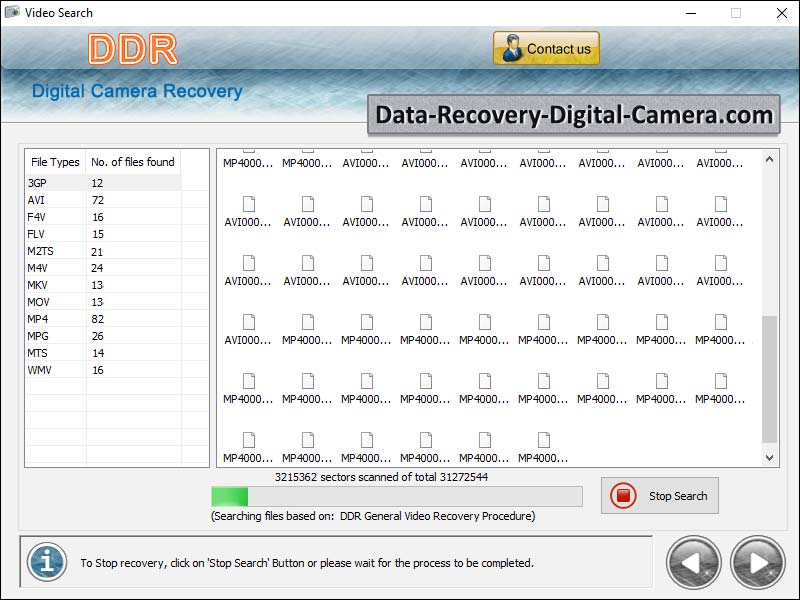Click the red stop icon in Stop Search
The height and width of the screenshot is (600, 800).
point(623,495)
